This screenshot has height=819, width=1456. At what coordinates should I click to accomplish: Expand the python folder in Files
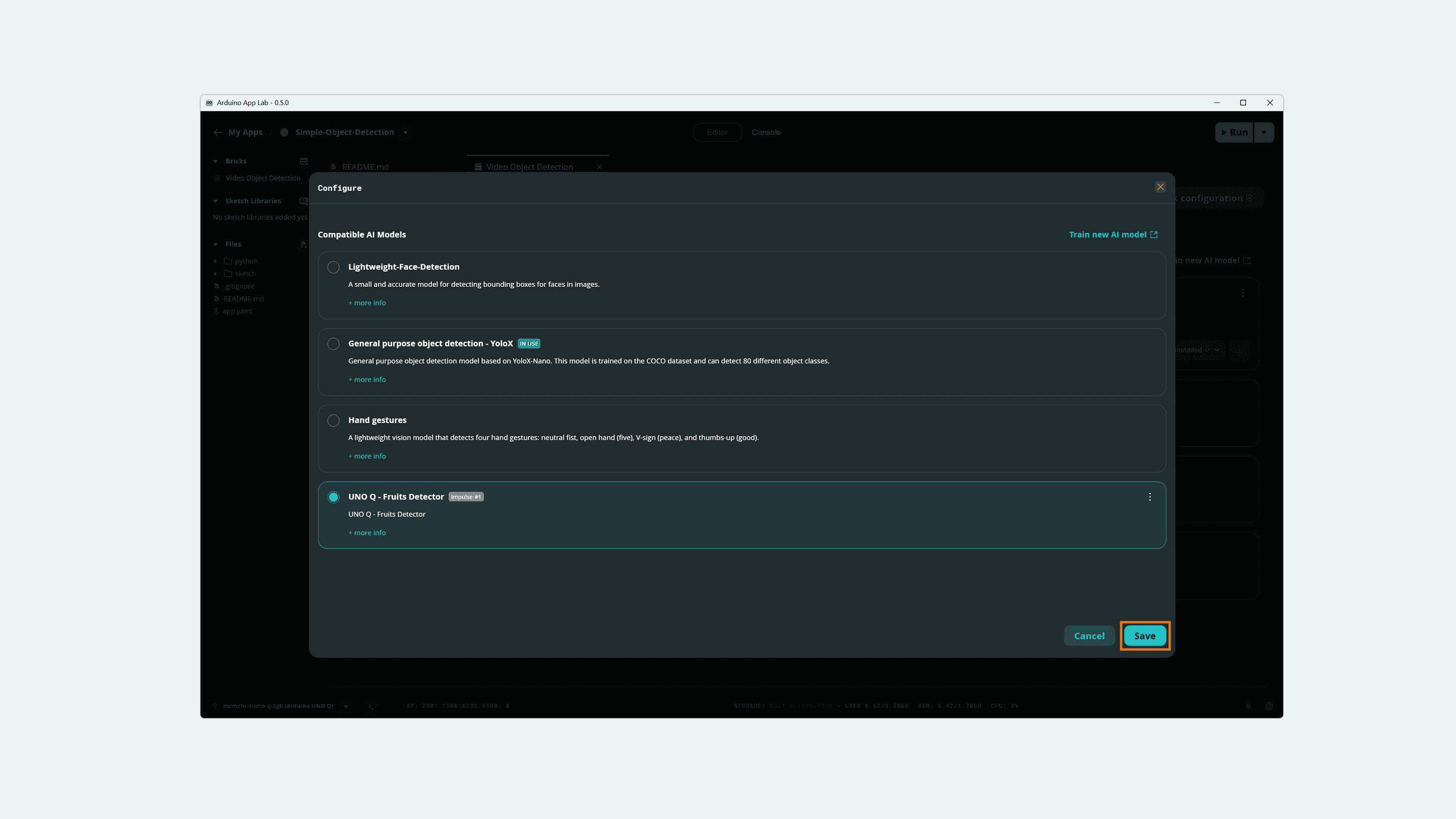click(215, 261)
